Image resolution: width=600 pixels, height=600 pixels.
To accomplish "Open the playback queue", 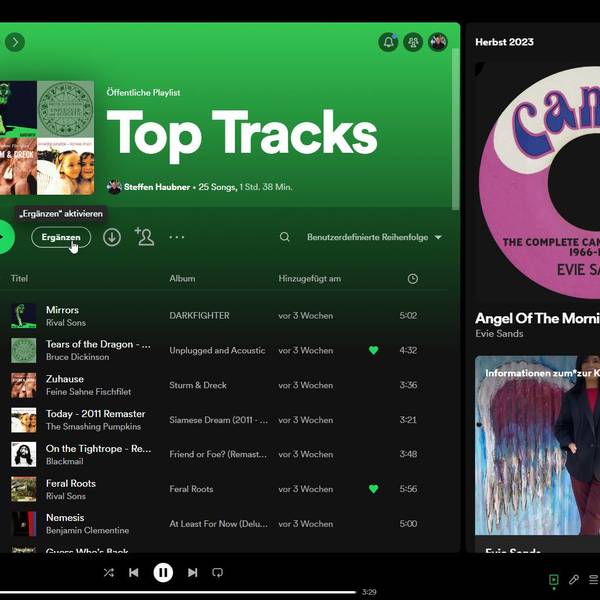I will [593, 579].
